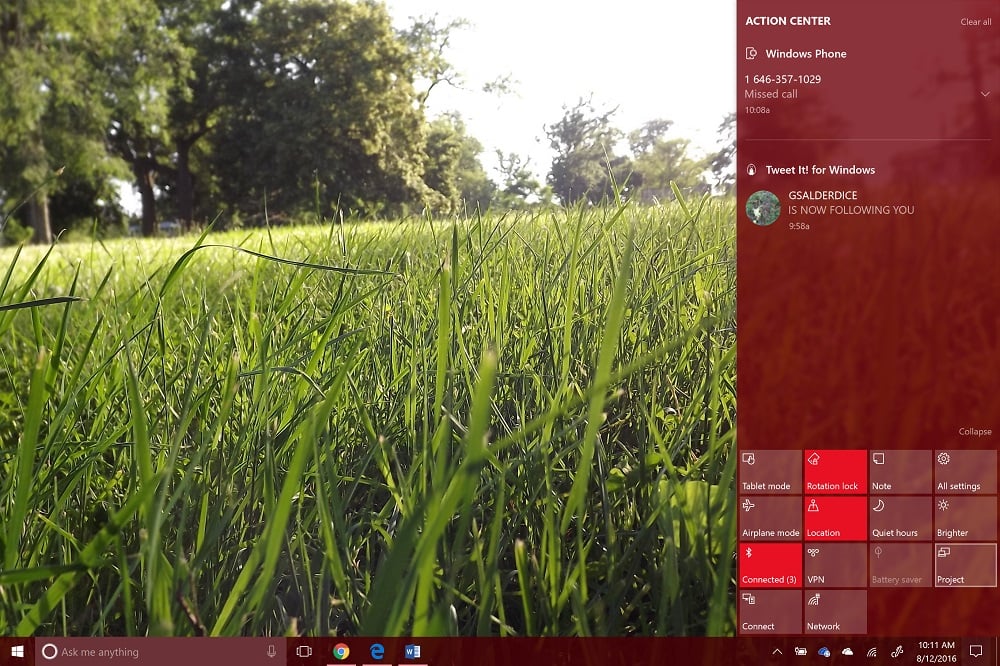Enable Battery saver mode

click(899, 564)
